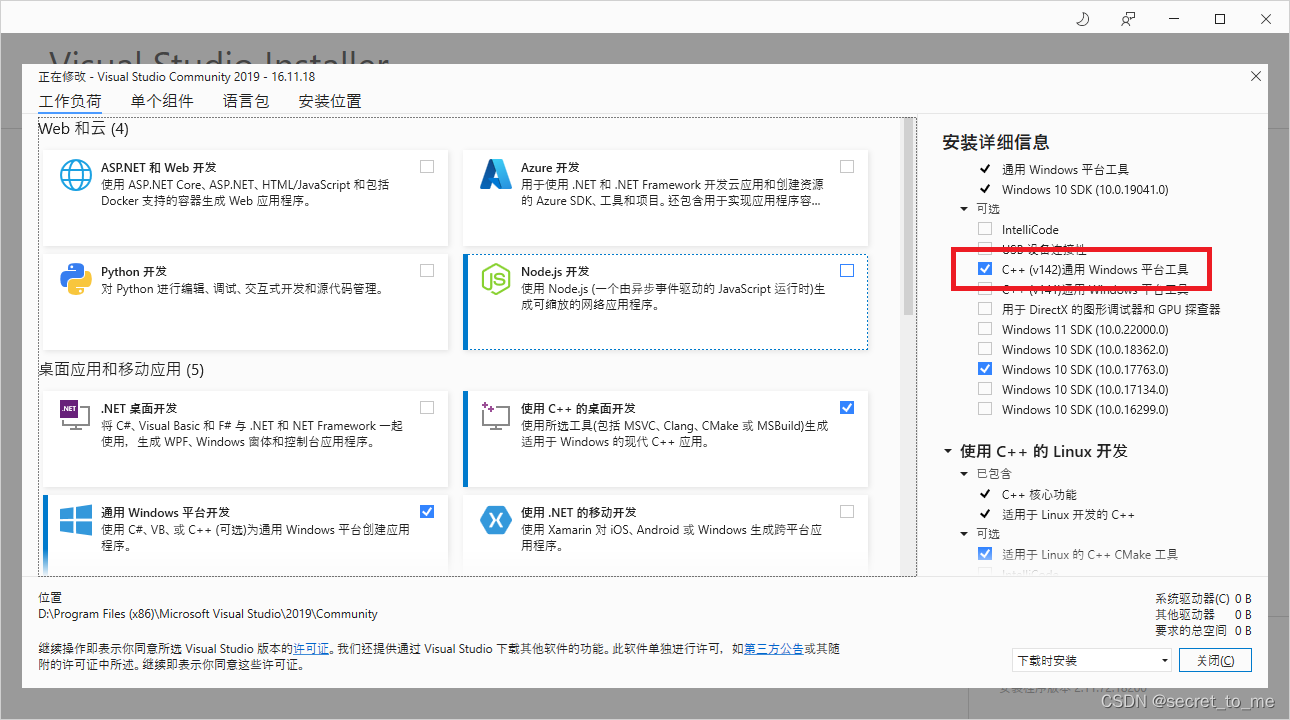Check Windows 10 SDK (10.0.17134.0)
Image resolution: width=1290 pixels, height=720 pixels.
click(985, 389)
